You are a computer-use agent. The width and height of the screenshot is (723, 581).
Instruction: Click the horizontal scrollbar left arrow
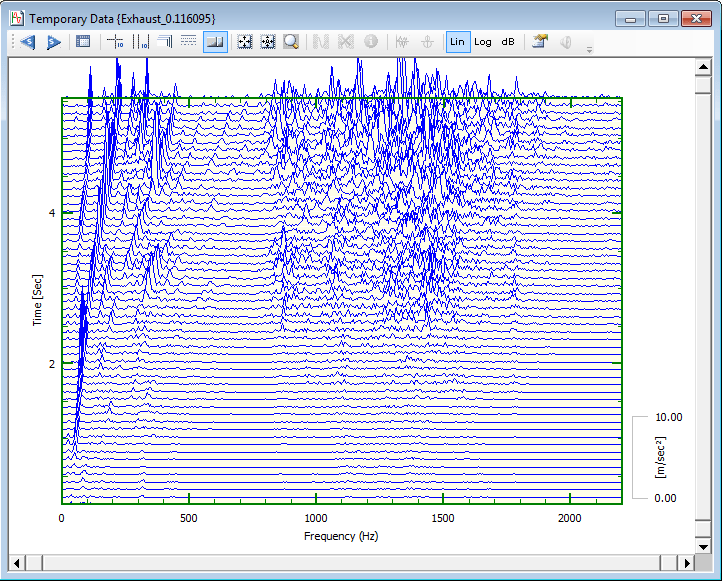click(x=17, y=561)
